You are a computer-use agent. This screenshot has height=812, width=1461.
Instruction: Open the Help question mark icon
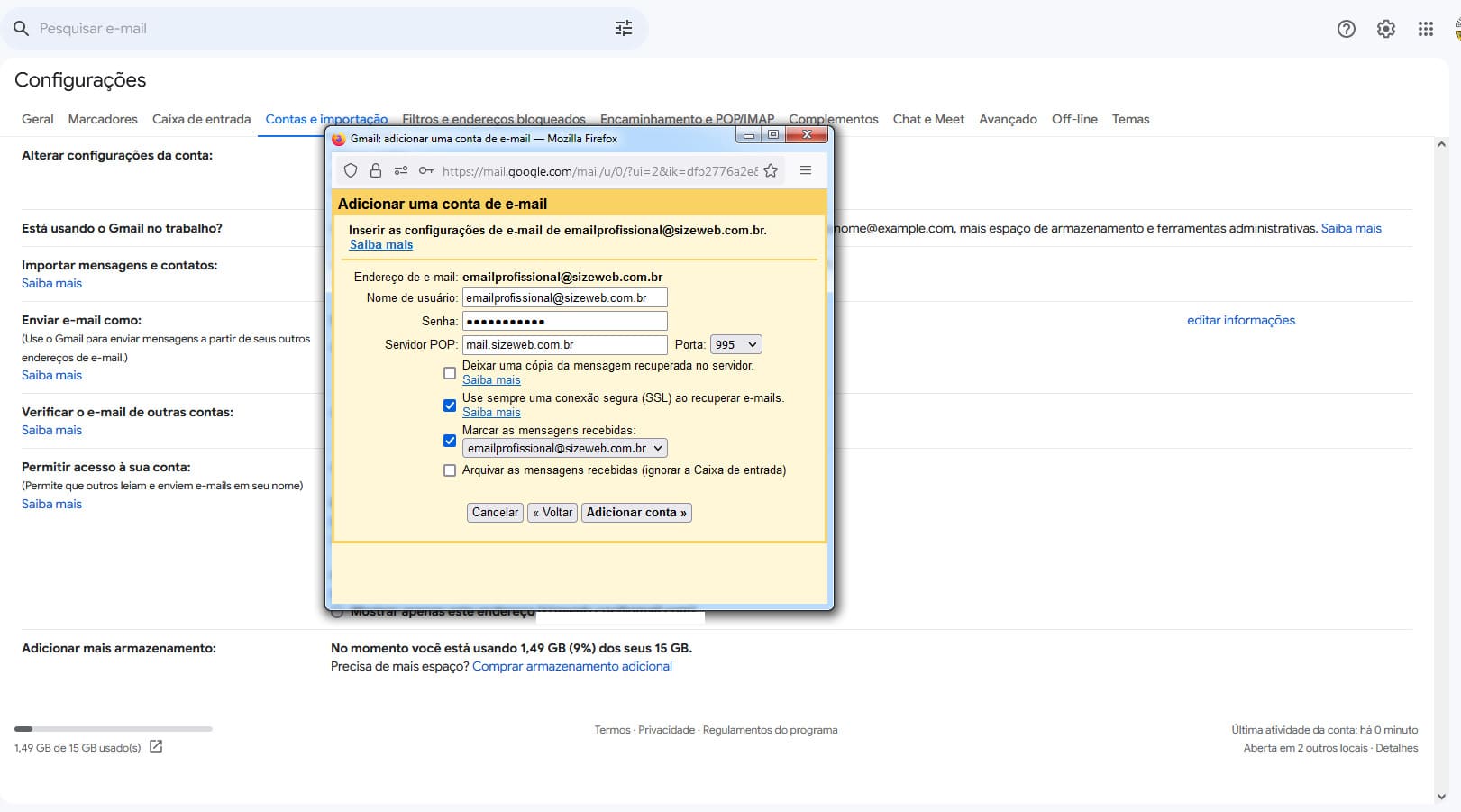tap(1346, 29)
